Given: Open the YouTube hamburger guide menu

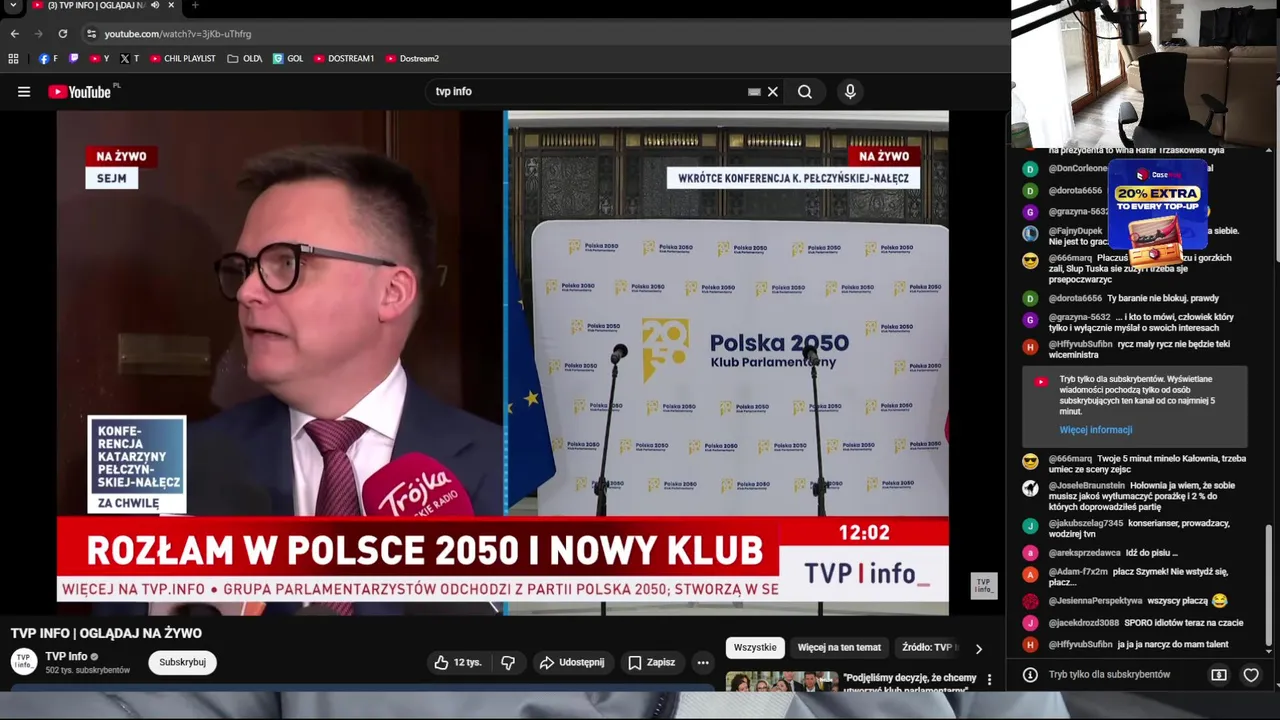Looking at the screenshot, I should pyautogui.click(x=24, y=92).
